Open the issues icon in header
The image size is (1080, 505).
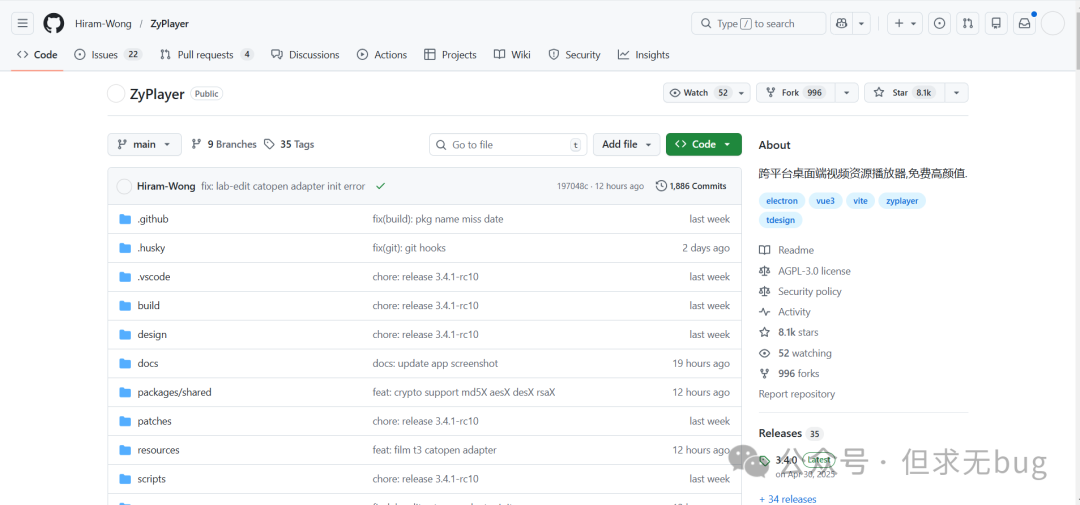tap(939, 23)
